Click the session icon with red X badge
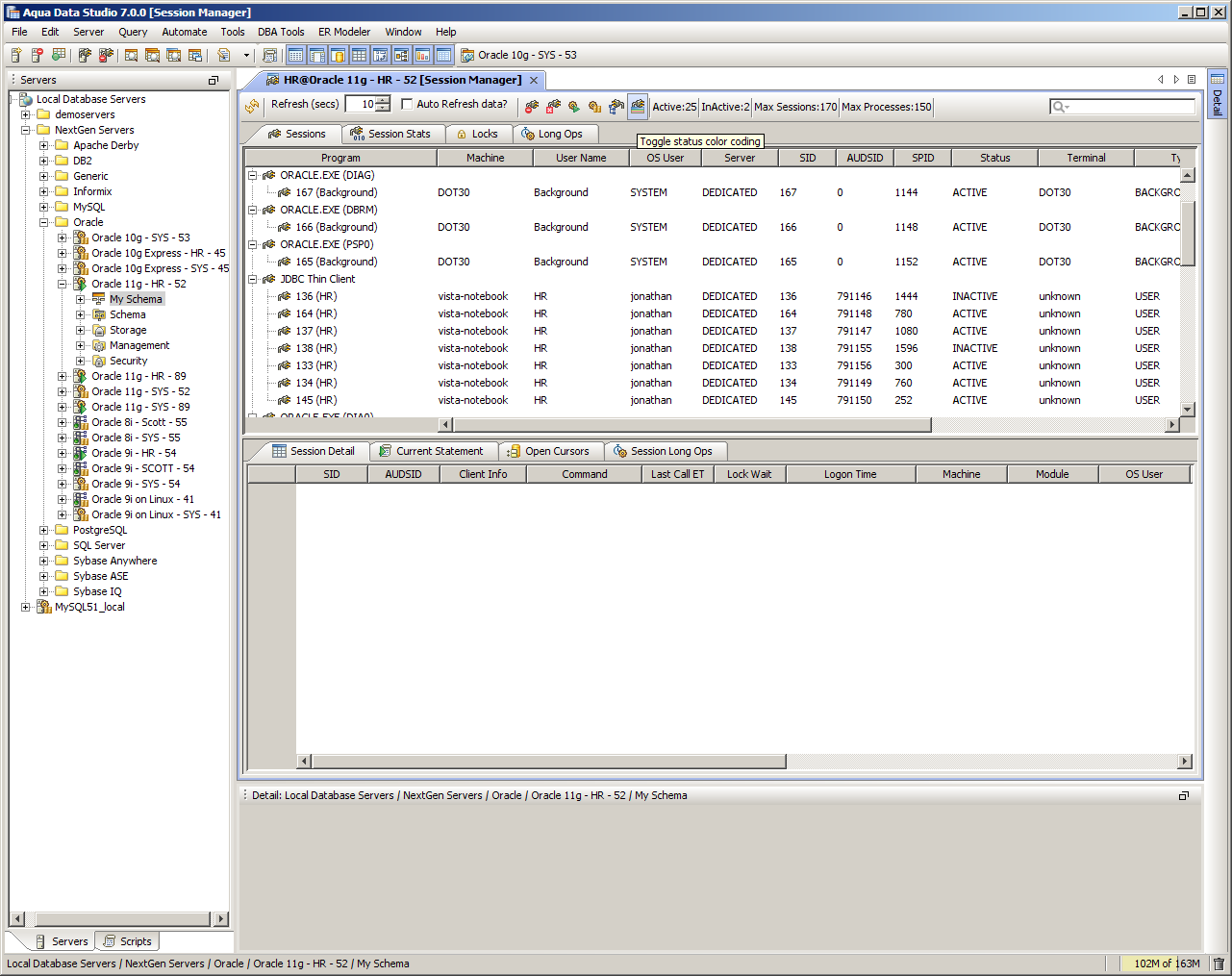The width and height of the screenshot is (1232, 976). pos(553,107)
